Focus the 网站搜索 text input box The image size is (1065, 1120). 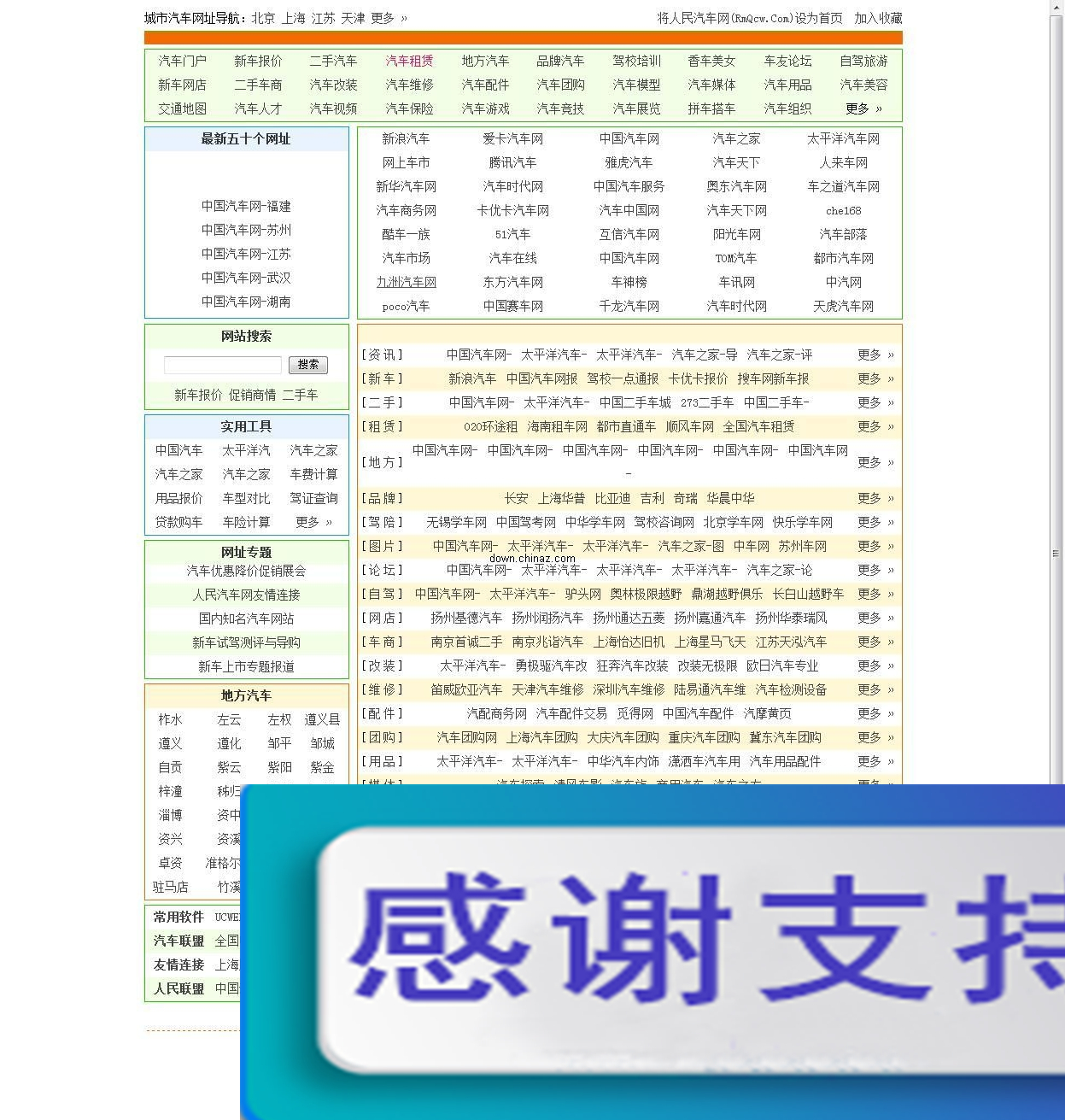[223, 365]
